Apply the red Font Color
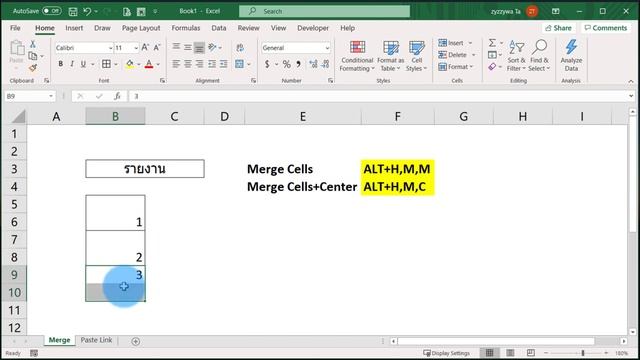640x360 pixels. tap(149, 64)
